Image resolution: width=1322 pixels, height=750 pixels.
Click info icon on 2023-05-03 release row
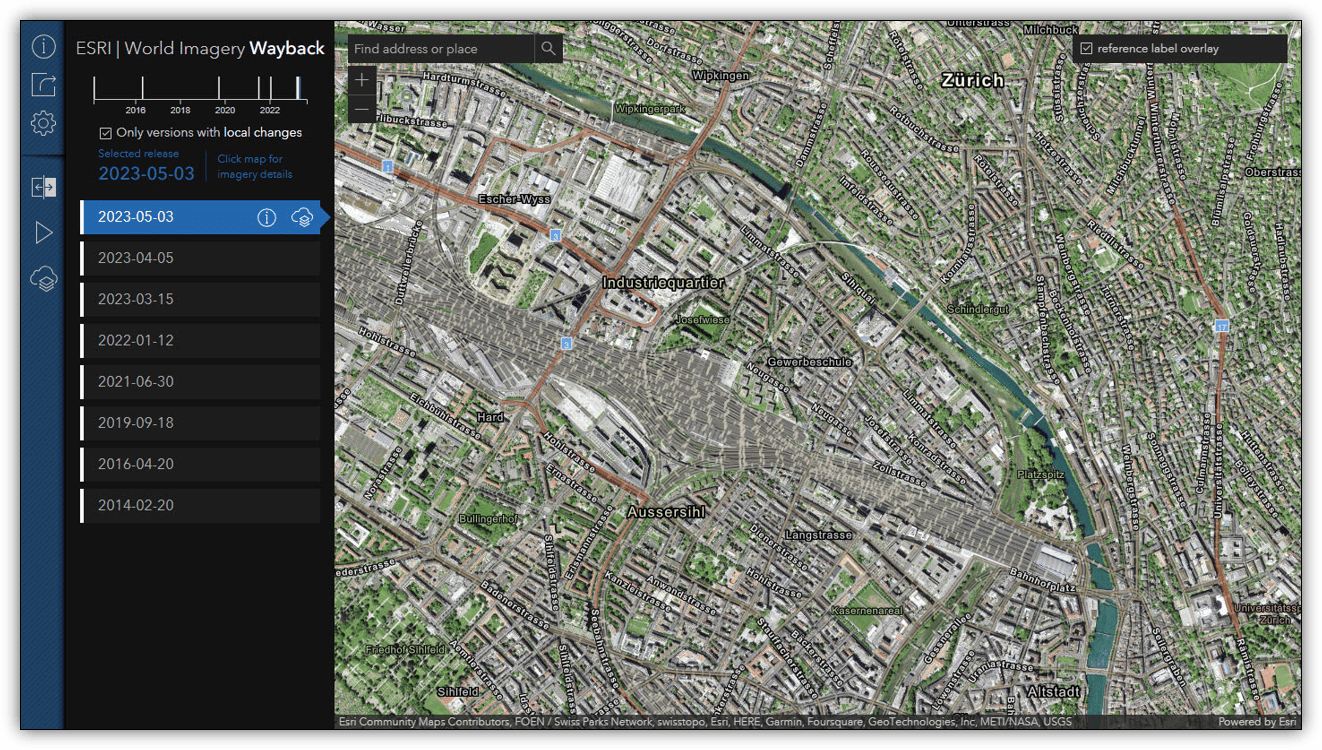tap(266, 217)
